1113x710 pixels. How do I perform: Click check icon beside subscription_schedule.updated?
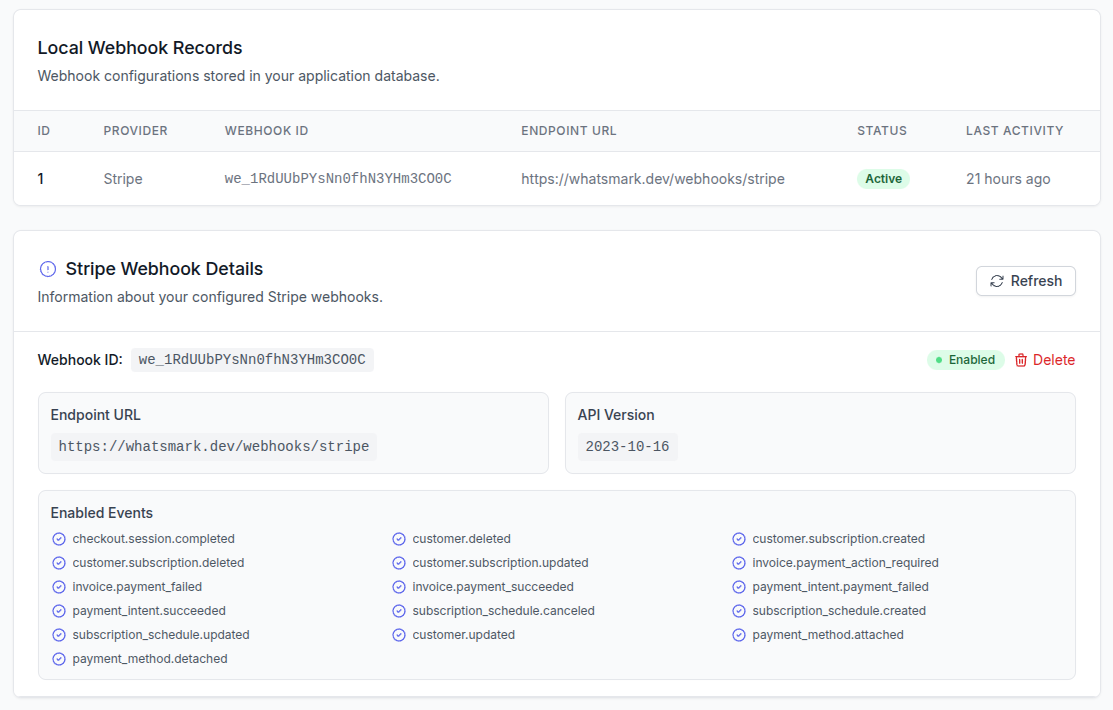pos(59,635)
